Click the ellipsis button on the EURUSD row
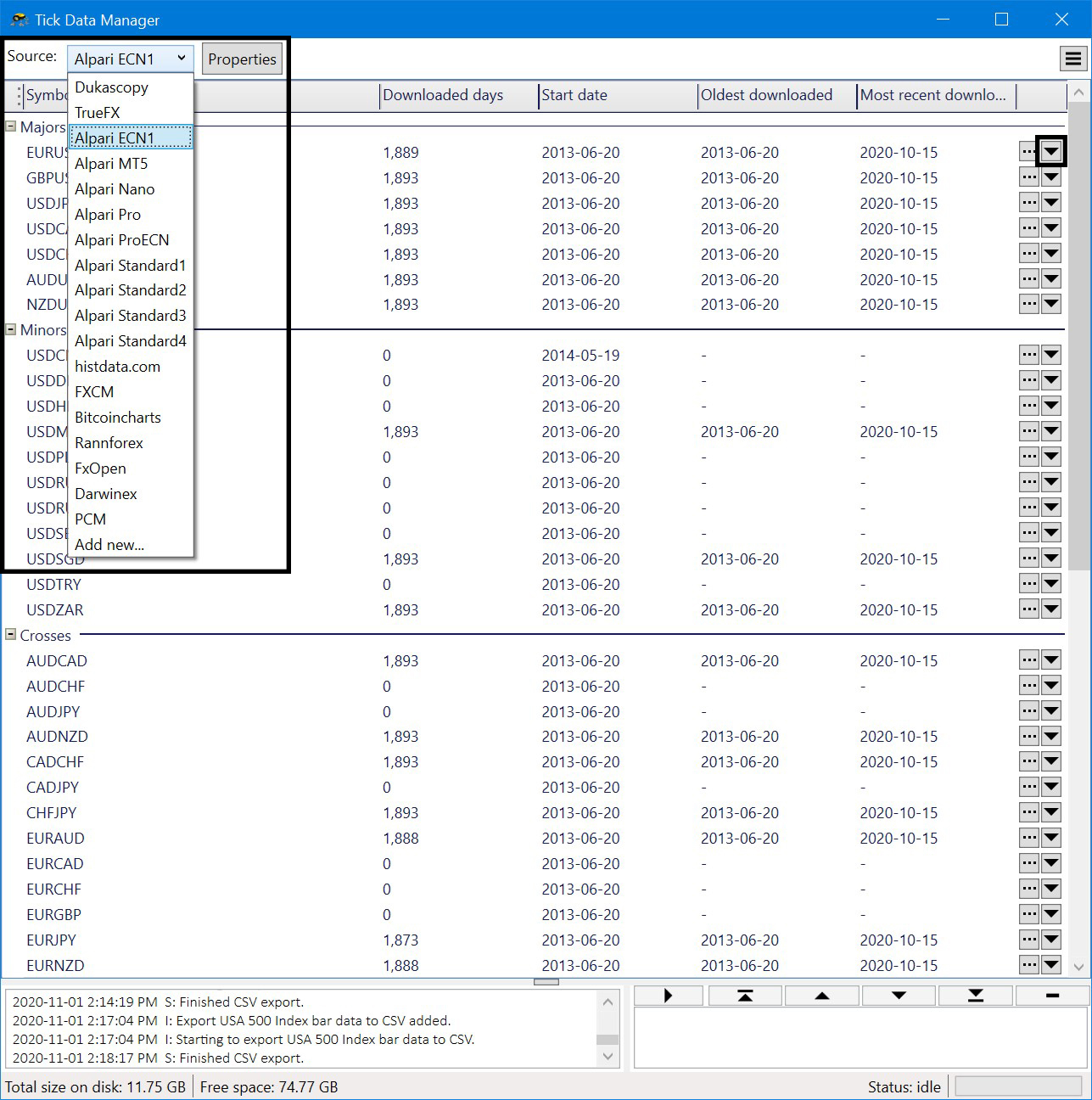 1029,152
